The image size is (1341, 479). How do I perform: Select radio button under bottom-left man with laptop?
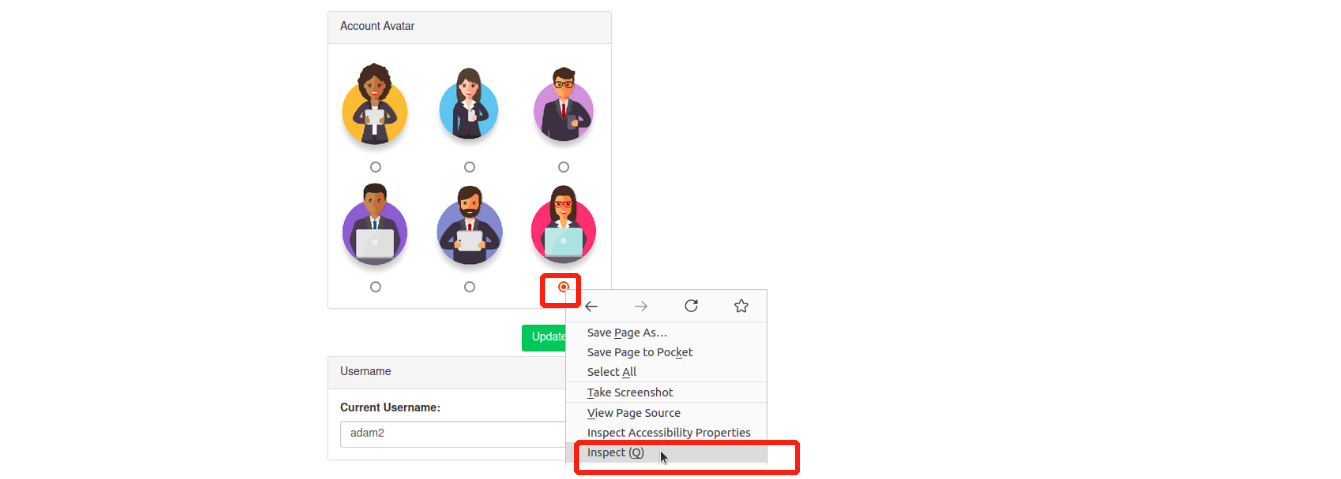point(375,287)
